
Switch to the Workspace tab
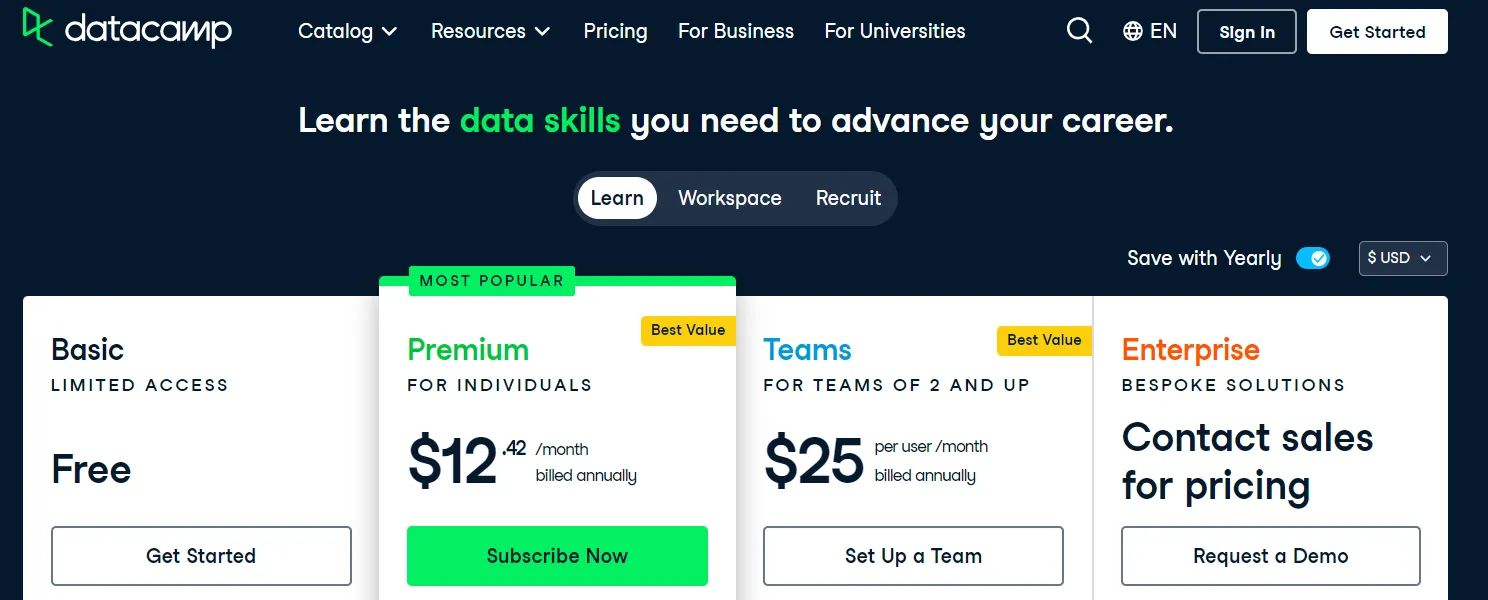[729, 198]
